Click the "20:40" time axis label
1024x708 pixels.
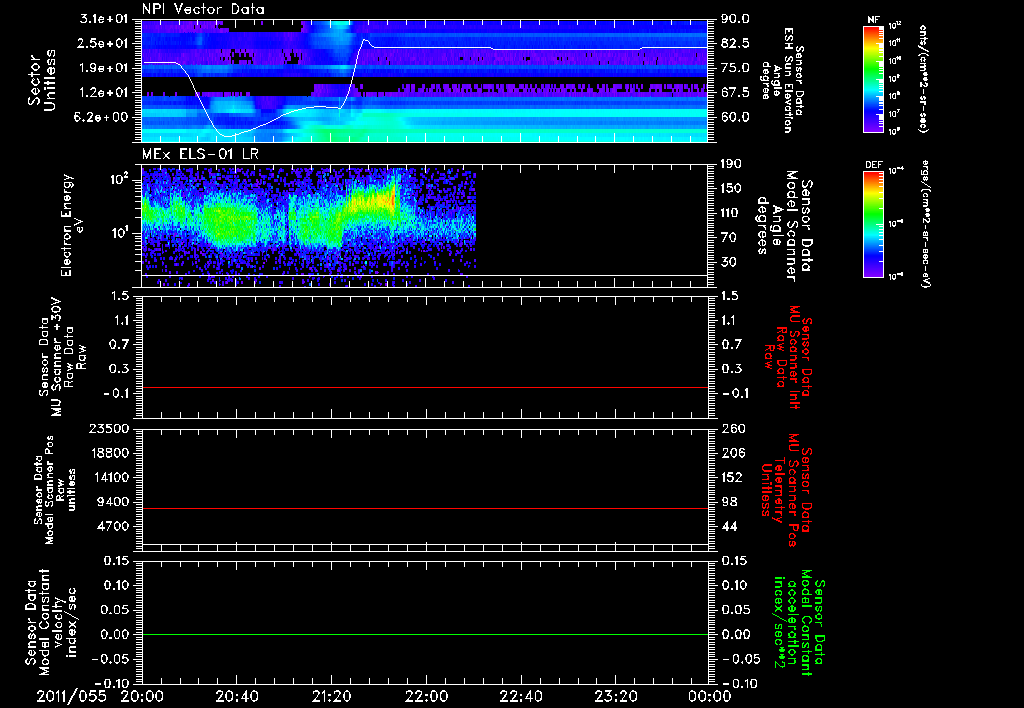[236, 696]
